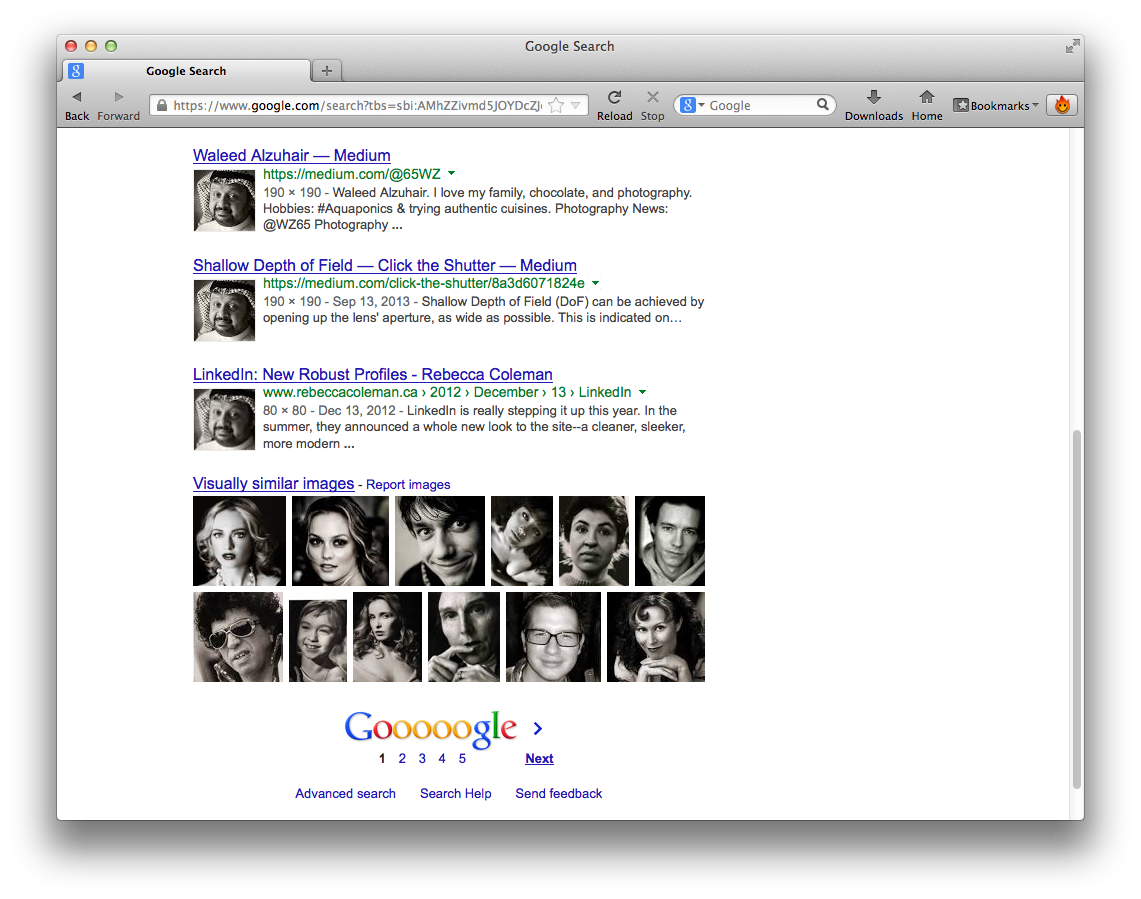Click the Report images link
The width and height of the screenshot is (1141, 899).
pos(408,484)
